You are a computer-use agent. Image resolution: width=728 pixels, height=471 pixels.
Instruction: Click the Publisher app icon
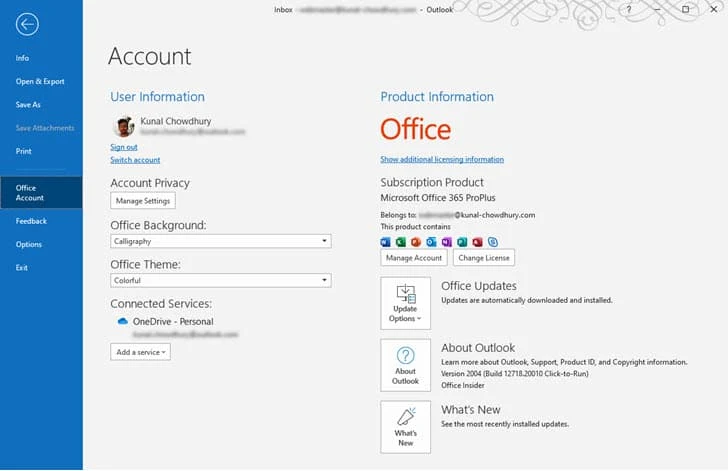click(462, 242)
